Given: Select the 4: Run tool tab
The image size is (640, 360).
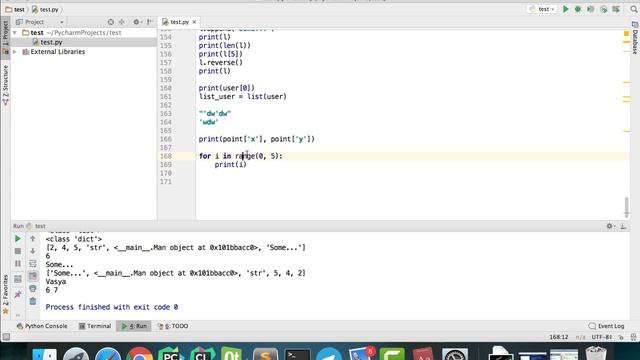Looking at the screenshot, I should pyautogui.click(x=134, y=326).
